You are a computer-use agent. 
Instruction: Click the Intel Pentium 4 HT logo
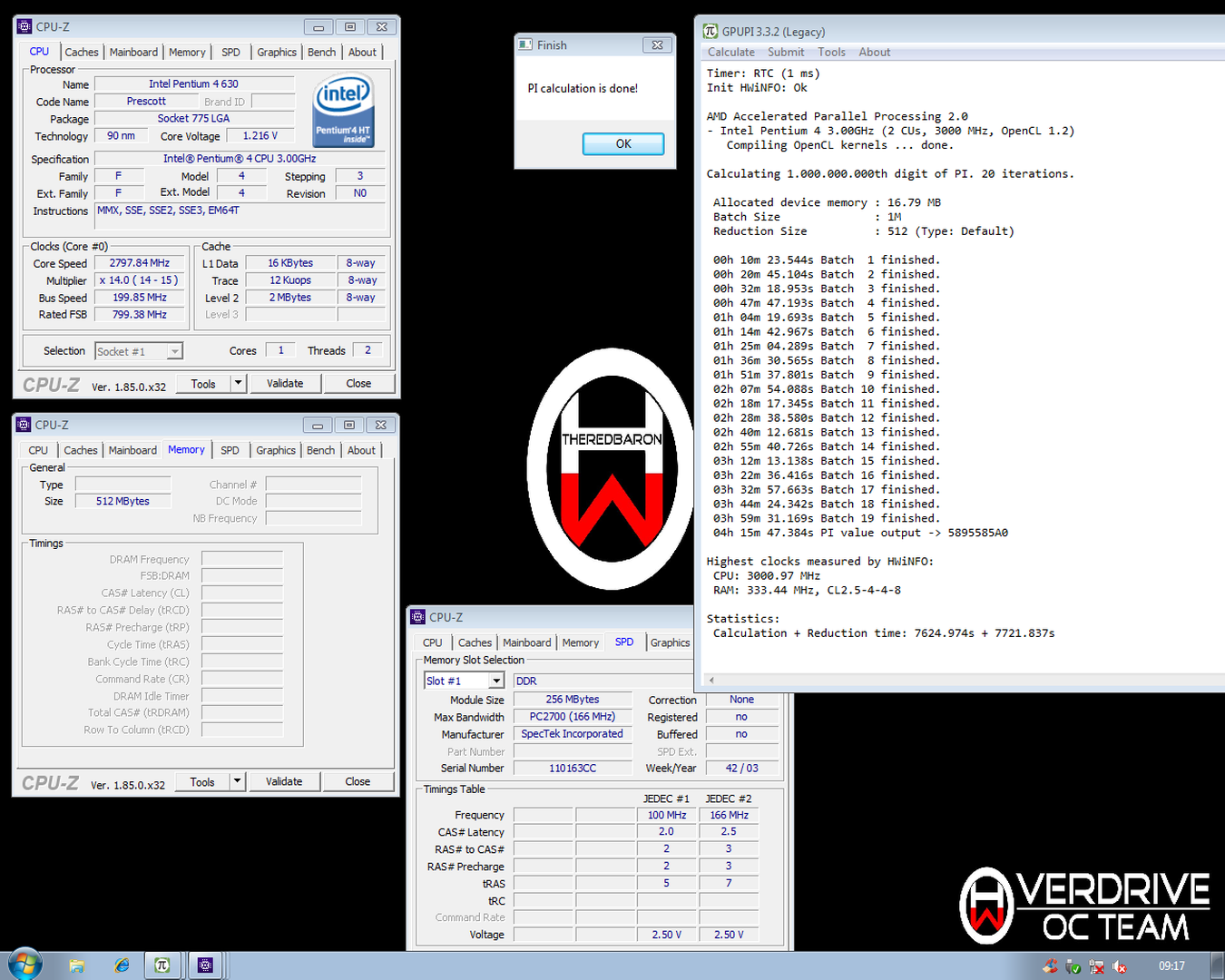[x=344, y=112]
